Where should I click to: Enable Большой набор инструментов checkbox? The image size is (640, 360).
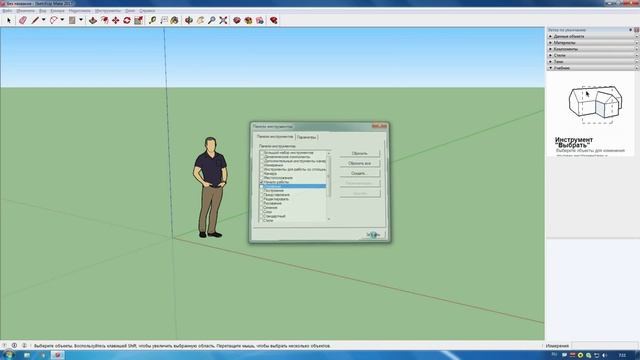(262, 153)
